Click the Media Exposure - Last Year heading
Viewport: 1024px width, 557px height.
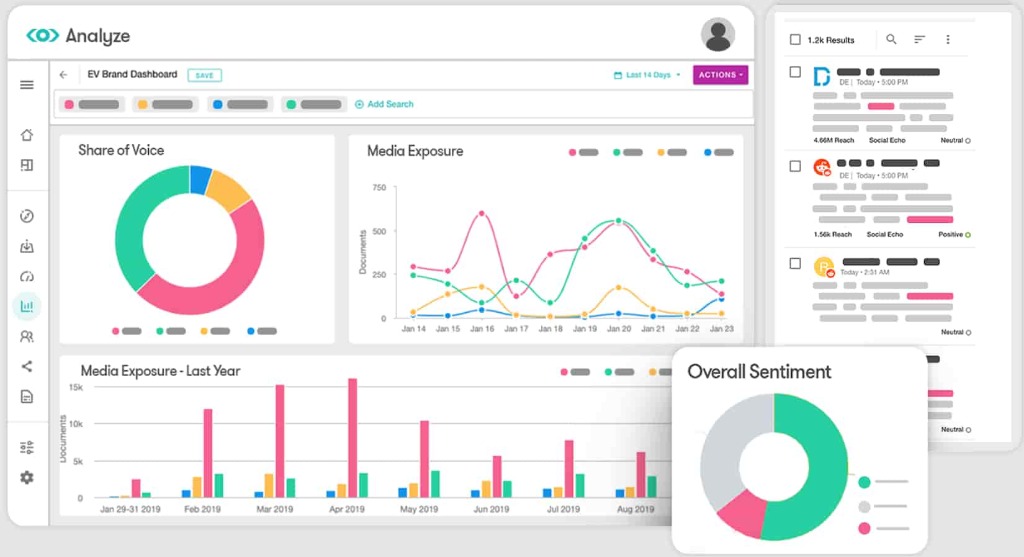pos(160,371)
